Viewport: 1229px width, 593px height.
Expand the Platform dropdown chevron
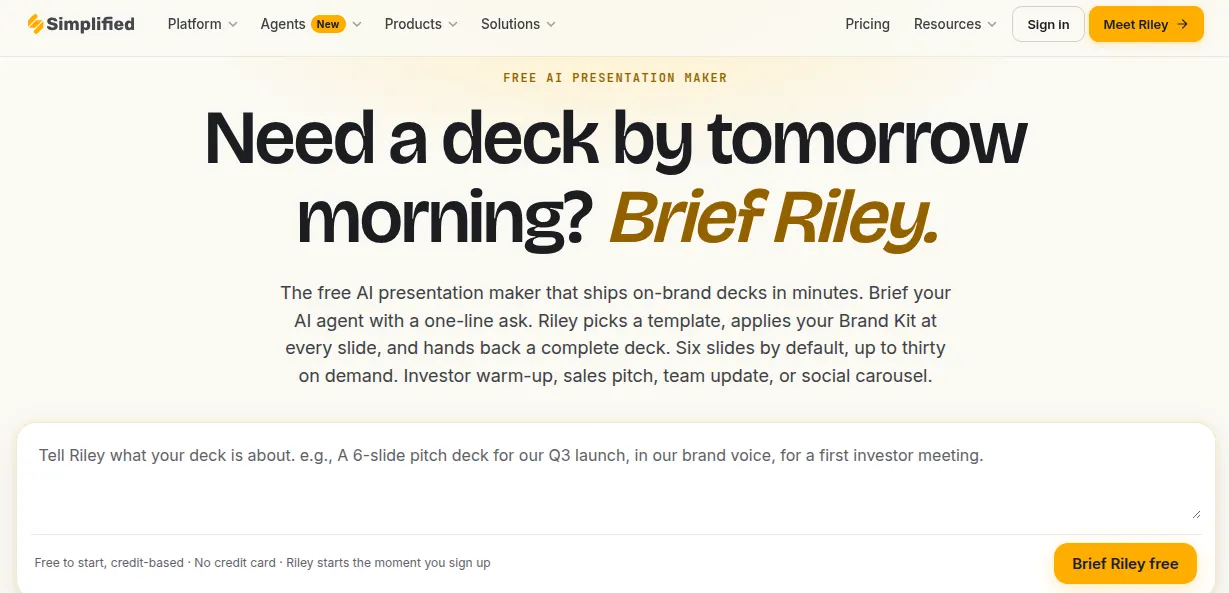click(x=233, y=24)
